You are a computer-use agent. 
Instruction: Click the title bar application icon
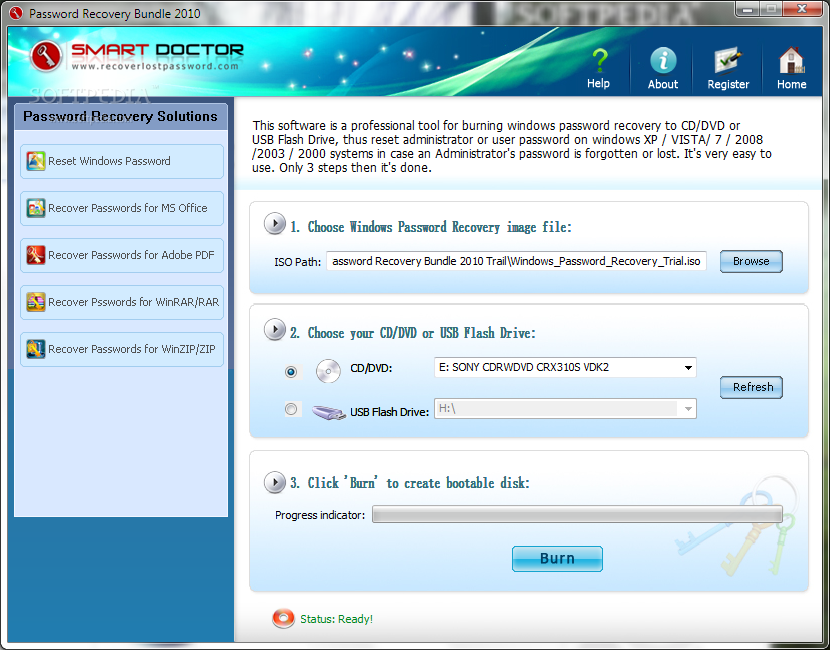[x=16, y=13]
